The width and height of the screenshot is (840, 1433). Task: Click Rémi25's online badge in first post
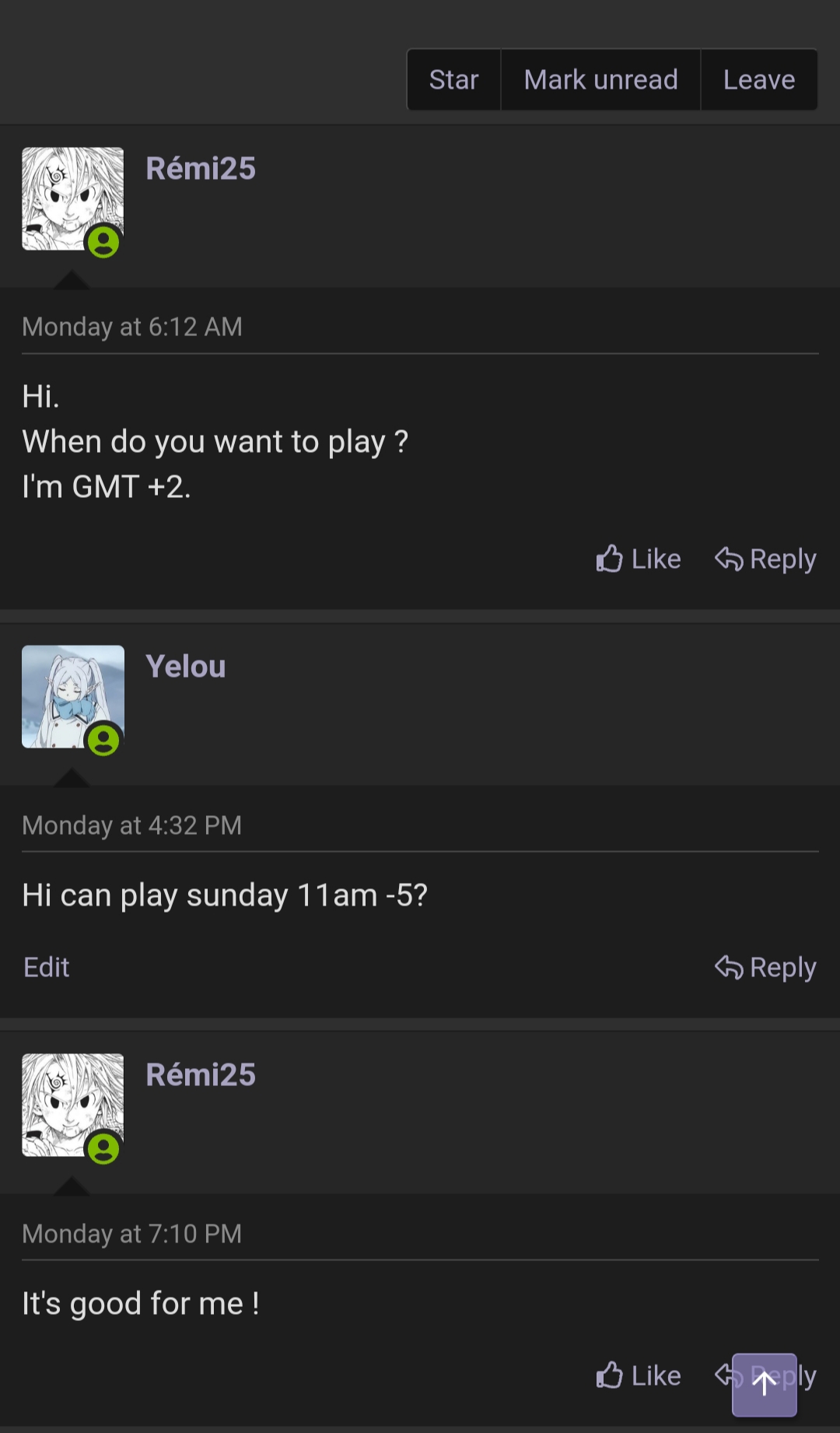coord(103,242)
